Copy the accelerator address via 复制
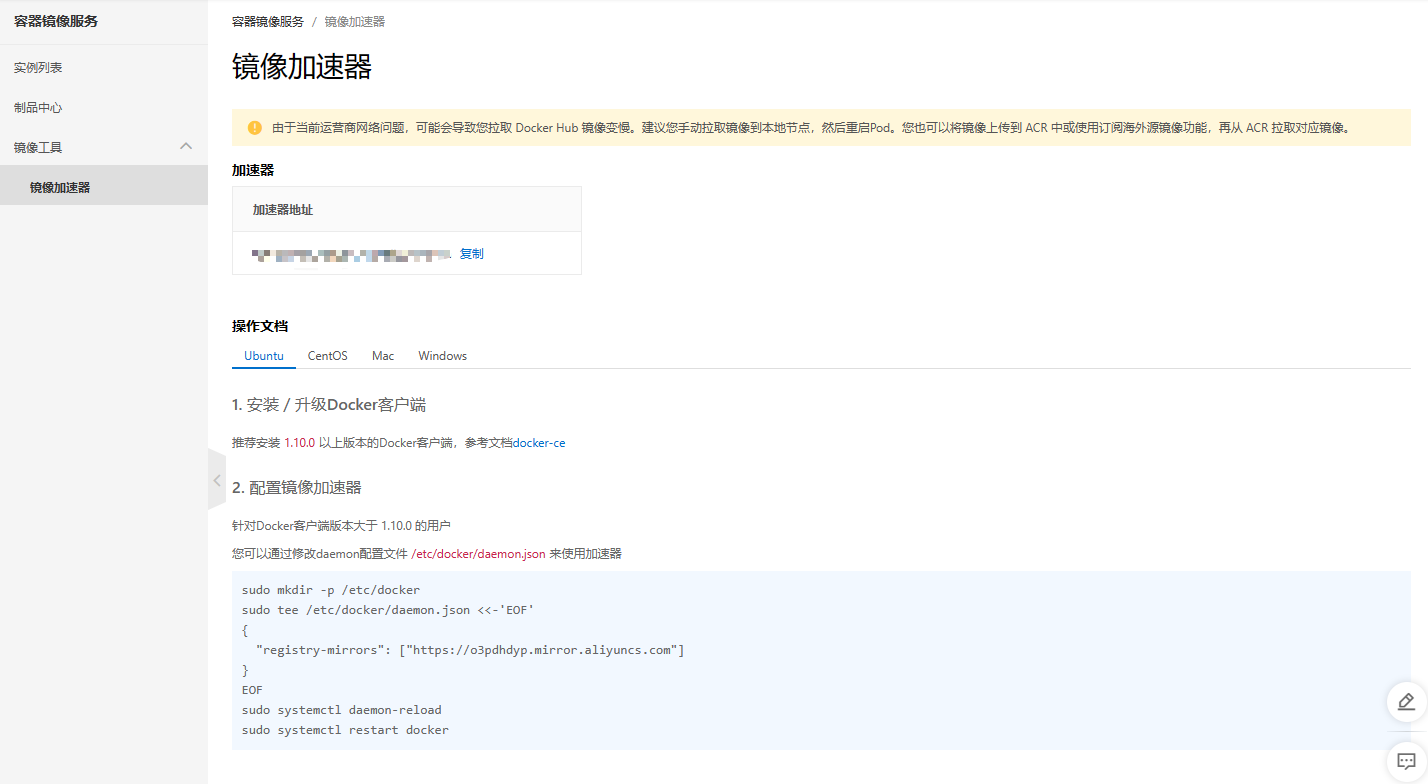1428x784 pixels. (x=471, y=254)
